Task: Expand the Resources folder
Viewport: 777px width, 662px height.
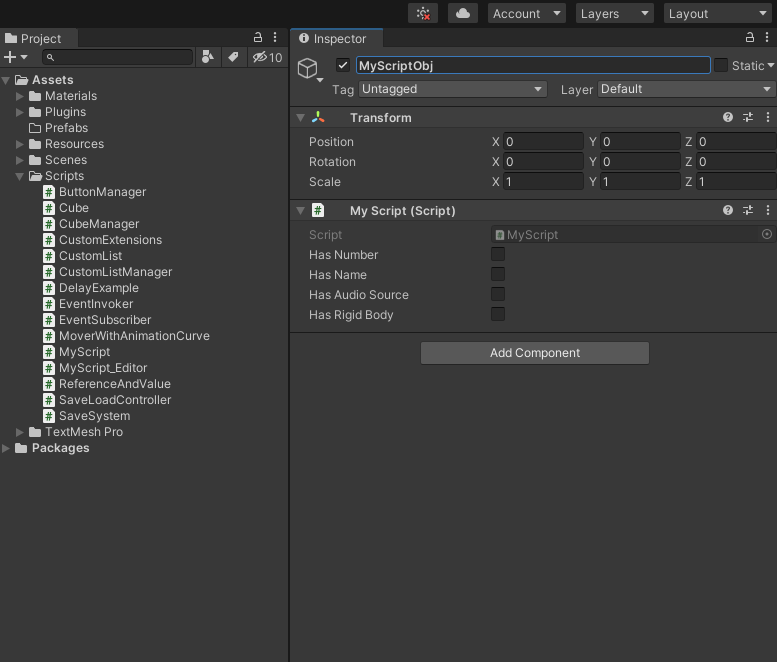Action: 20,144
